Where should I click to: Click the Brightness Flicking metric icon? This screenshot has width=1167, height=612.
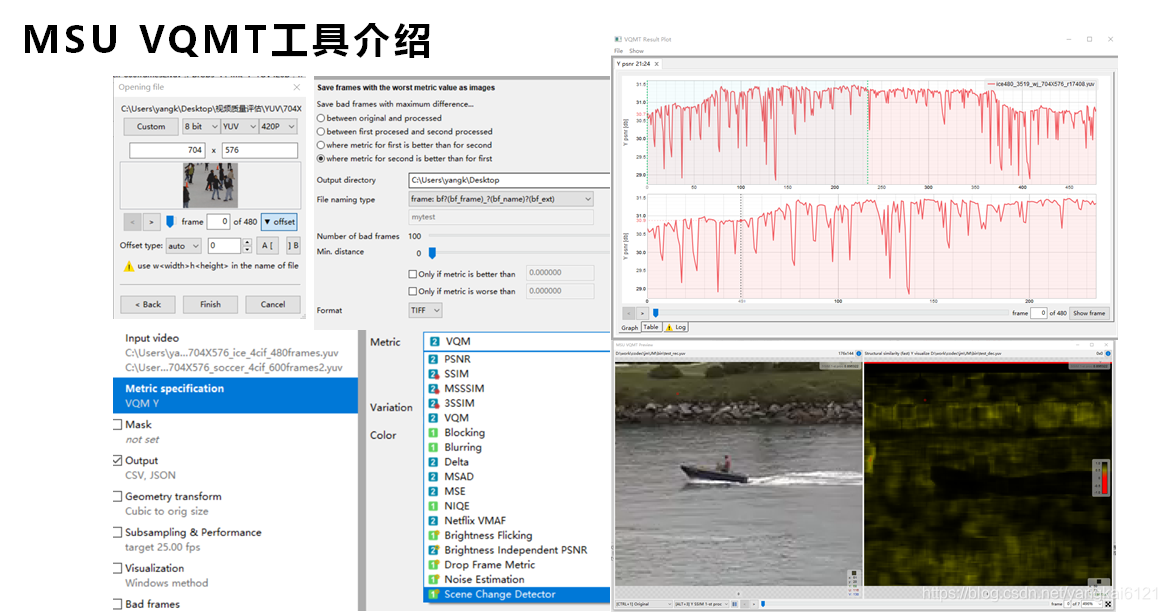pos(433,535)
